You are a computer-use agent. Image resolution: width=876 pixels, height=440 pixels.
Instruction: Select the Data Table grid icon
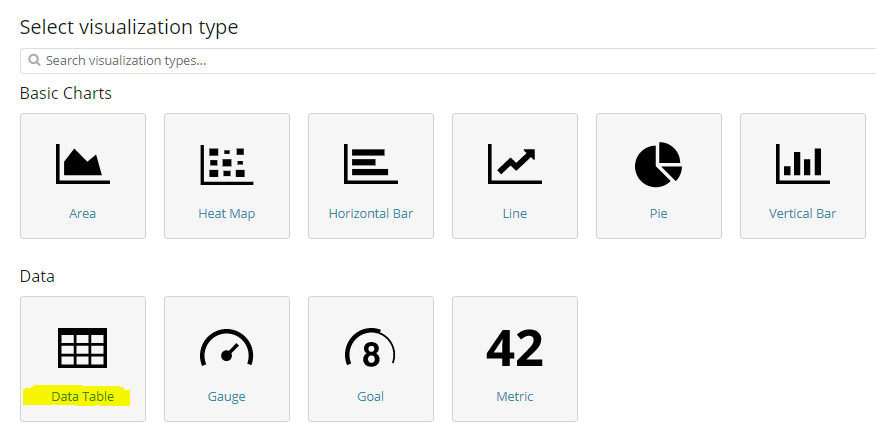click(x=83, y=347)
